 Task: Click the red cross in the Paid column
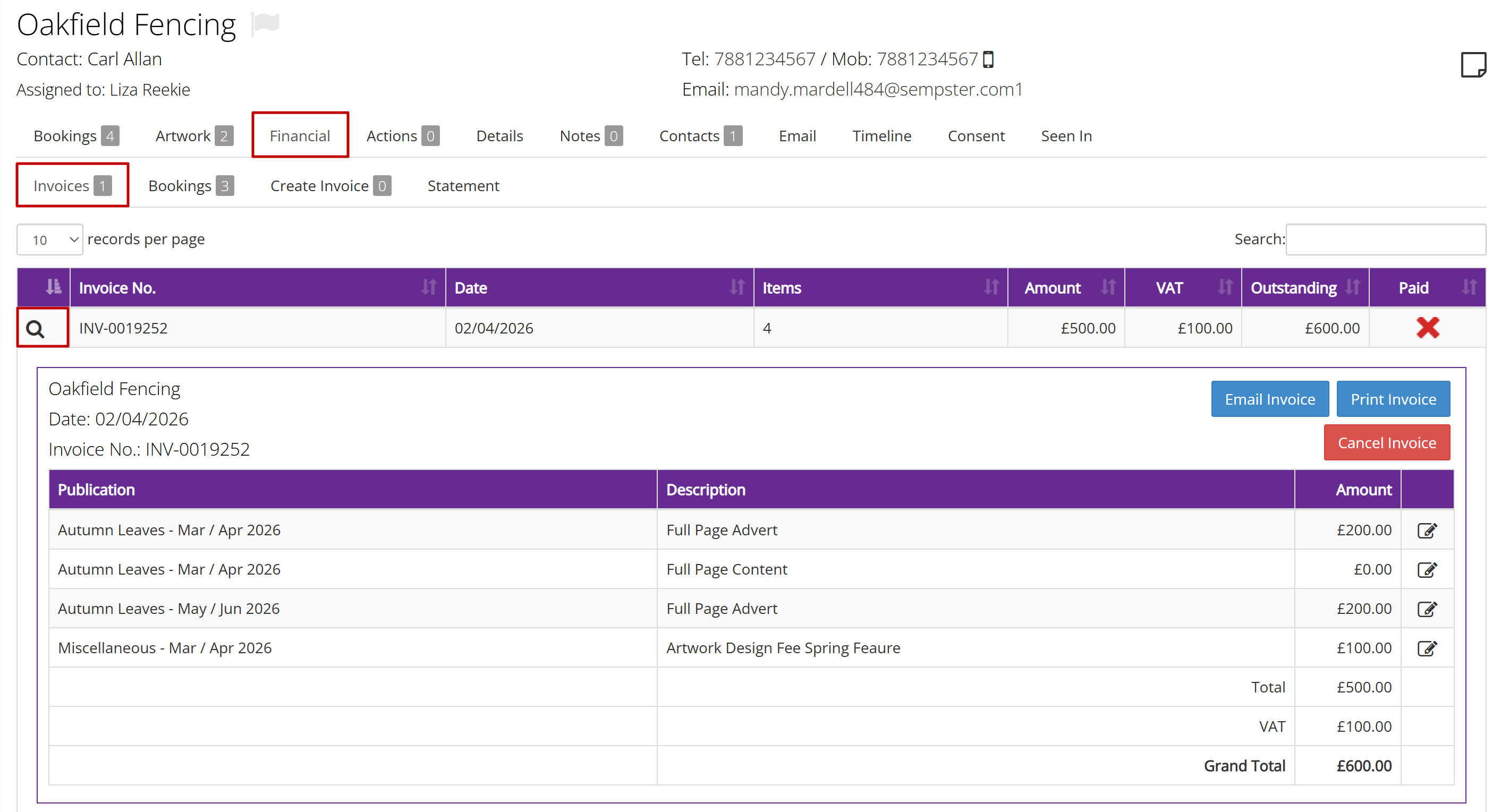(1428, 327)
